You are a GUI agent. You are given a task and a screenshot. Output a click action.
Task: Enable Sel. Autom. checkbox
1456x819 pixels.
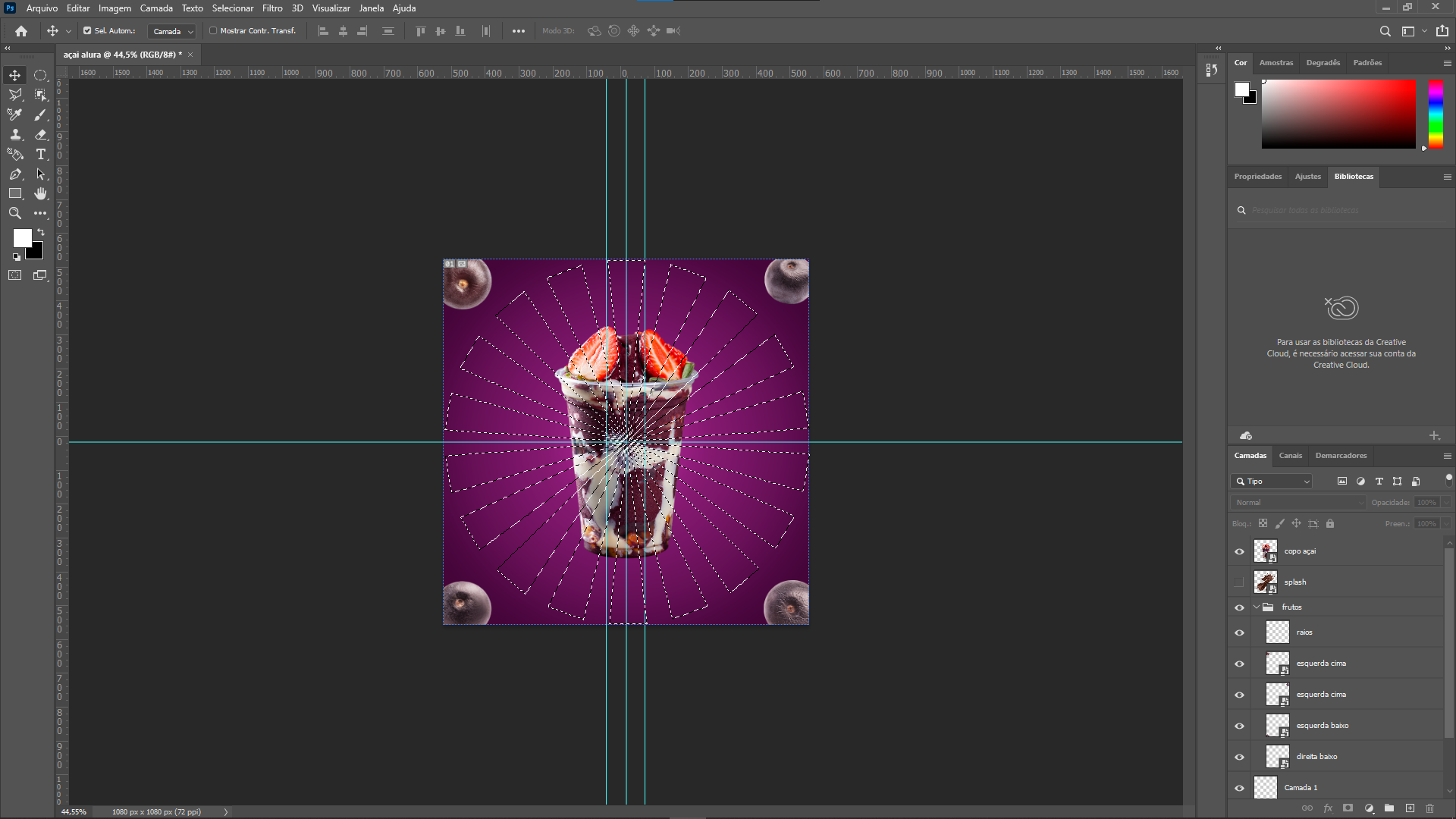[x=87, y=31]
